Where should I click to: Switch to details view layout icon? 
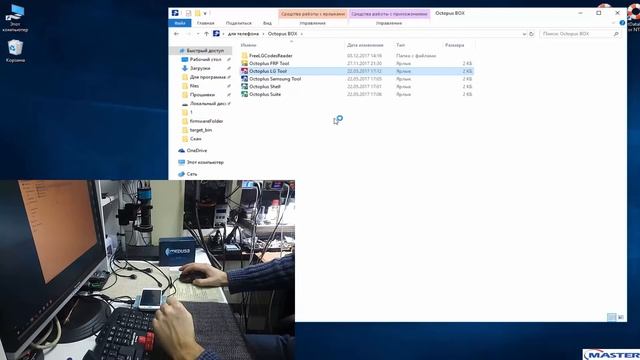click(611, 317)
